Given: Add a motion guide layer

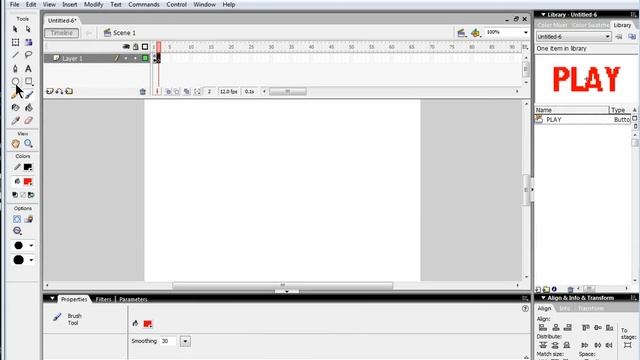Looking at the screenshot, I should click(59, 91).
